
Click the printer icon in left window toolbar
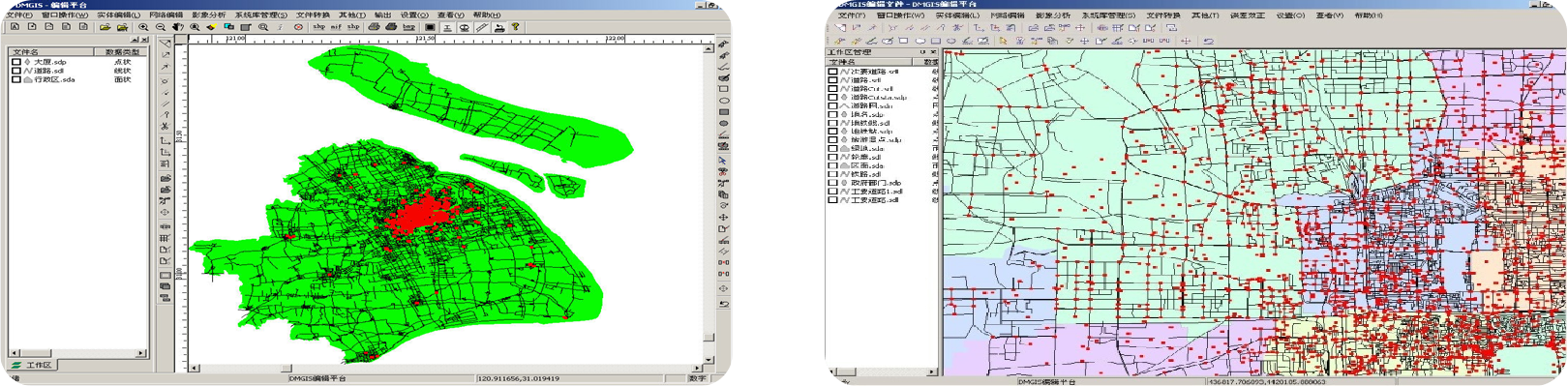[374, 27]
